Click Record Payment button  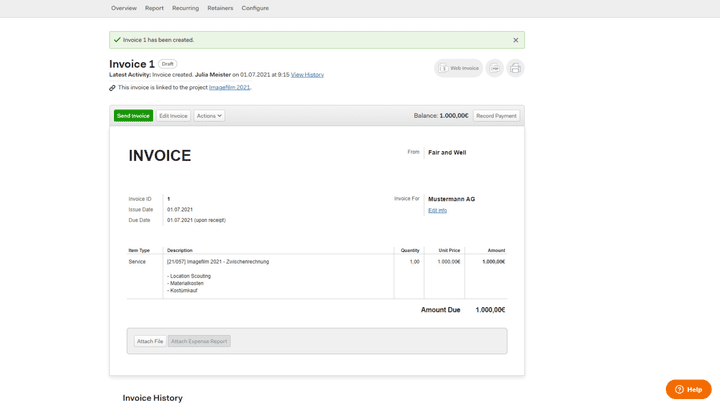[x=496, y=116]
